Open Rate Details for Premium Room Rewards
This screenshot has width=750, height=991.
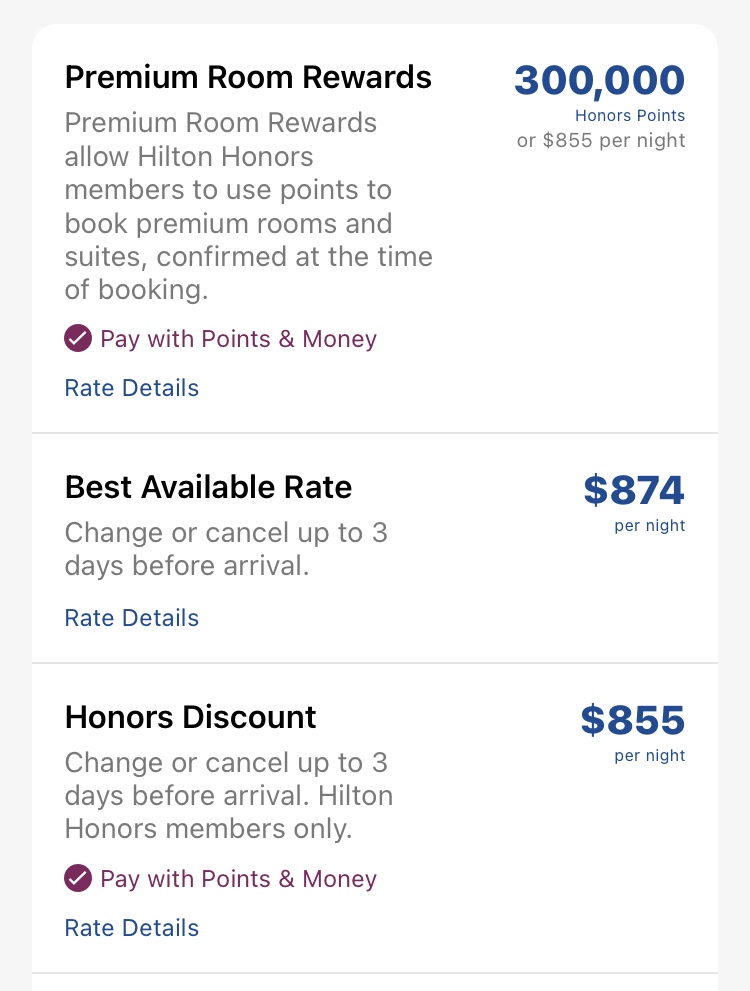[132, 388]
